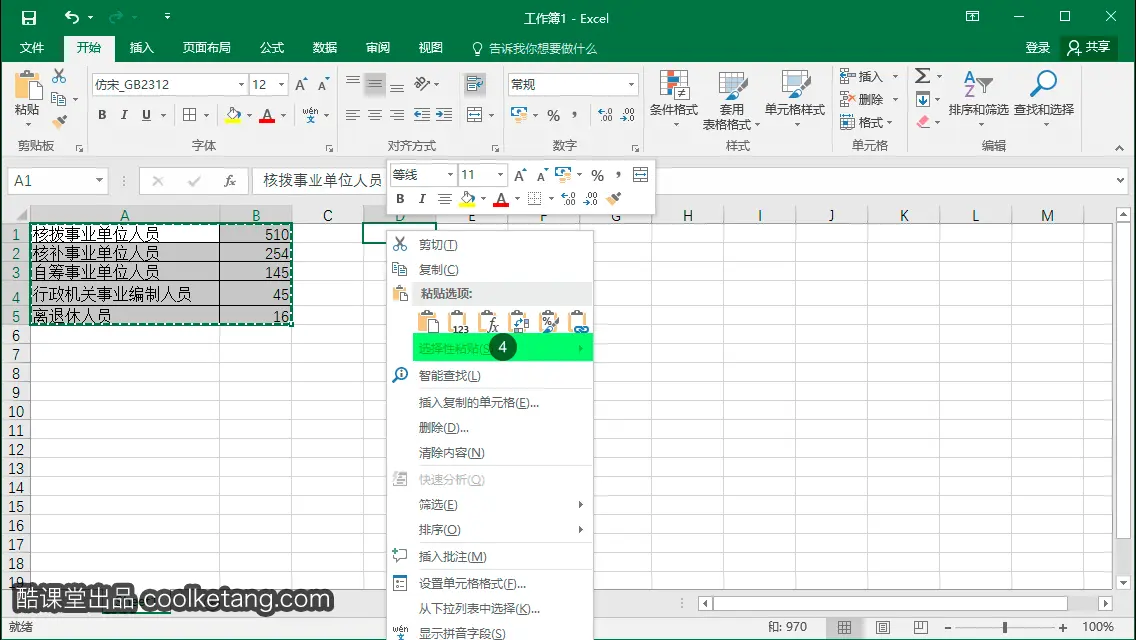Click the 登录 sign-in link
Image resolution: width=1136 pixels, height=640 pixels.
1037,48
